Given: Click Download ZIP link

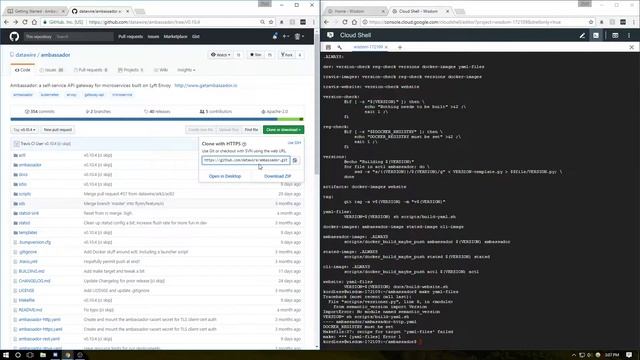Looking at the screenshot, I should point(278,176).
